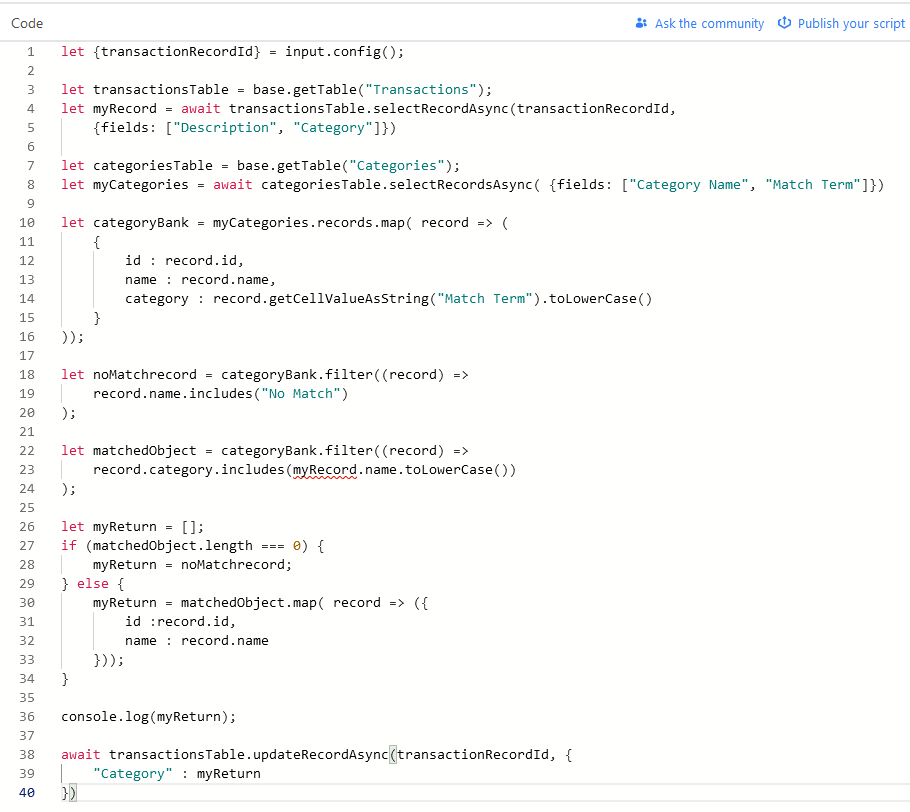The height and width of the screenshot is (812, 910).
Task: Click the Publish your script upload icon
Action: pyautogui.click(x=784, y=23)
